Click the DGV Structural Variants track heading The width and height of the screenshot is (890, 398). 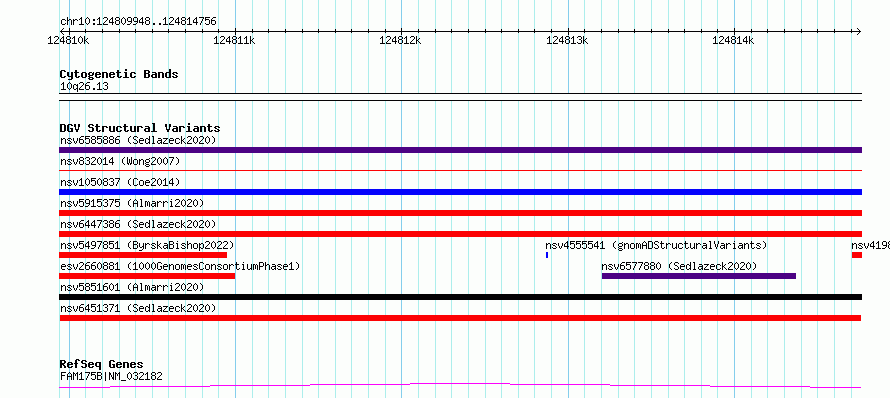click(x=140, y=128)
